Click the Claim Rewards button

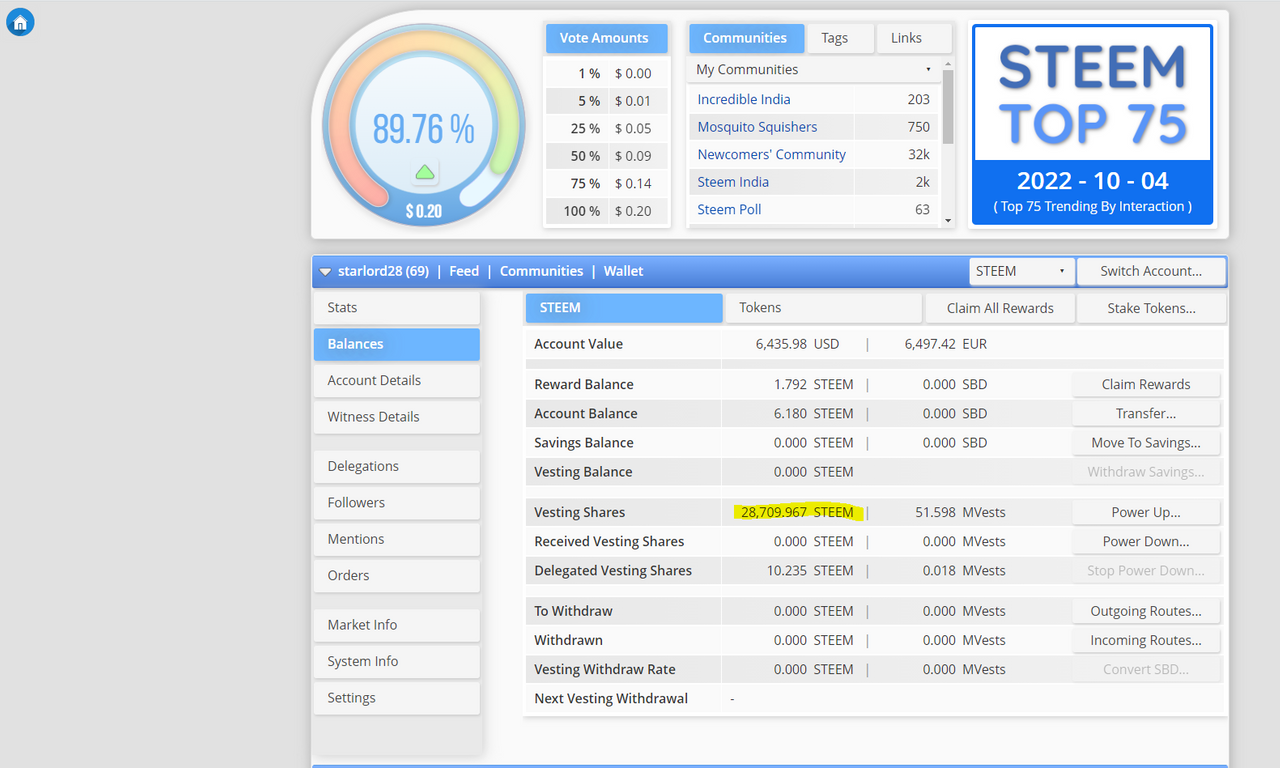coord(1146,384)
